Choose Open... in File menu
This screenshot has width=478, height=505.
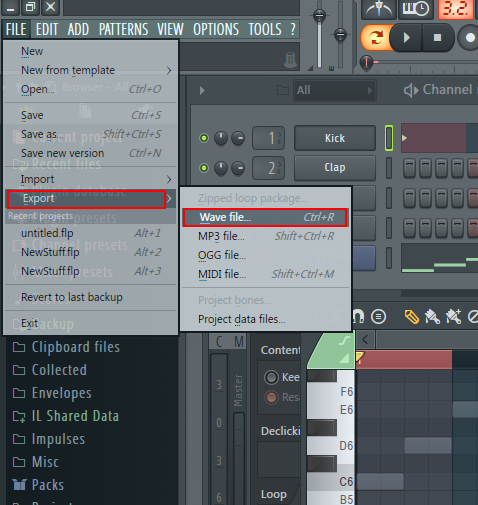point(90,89)
